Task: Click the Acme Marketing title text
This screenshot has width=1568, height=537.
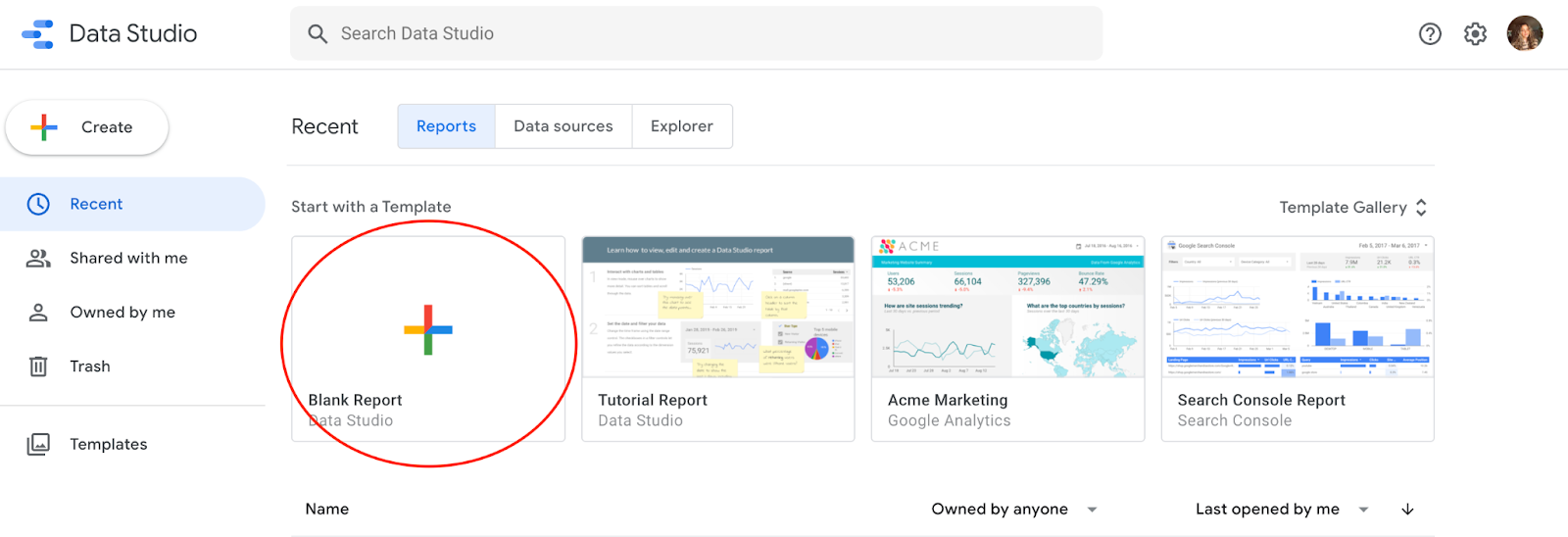Action: [x=948, y=400]
